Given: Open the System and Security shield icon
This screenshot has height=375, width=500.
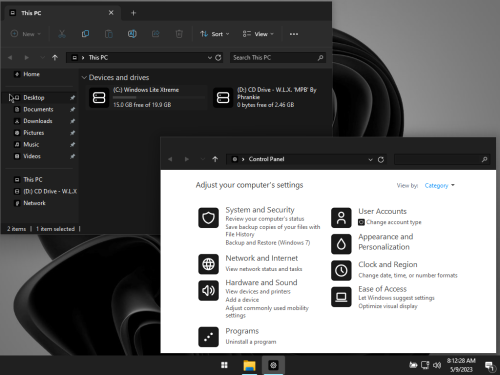Looking at the screenshot, I should [208, 218].
